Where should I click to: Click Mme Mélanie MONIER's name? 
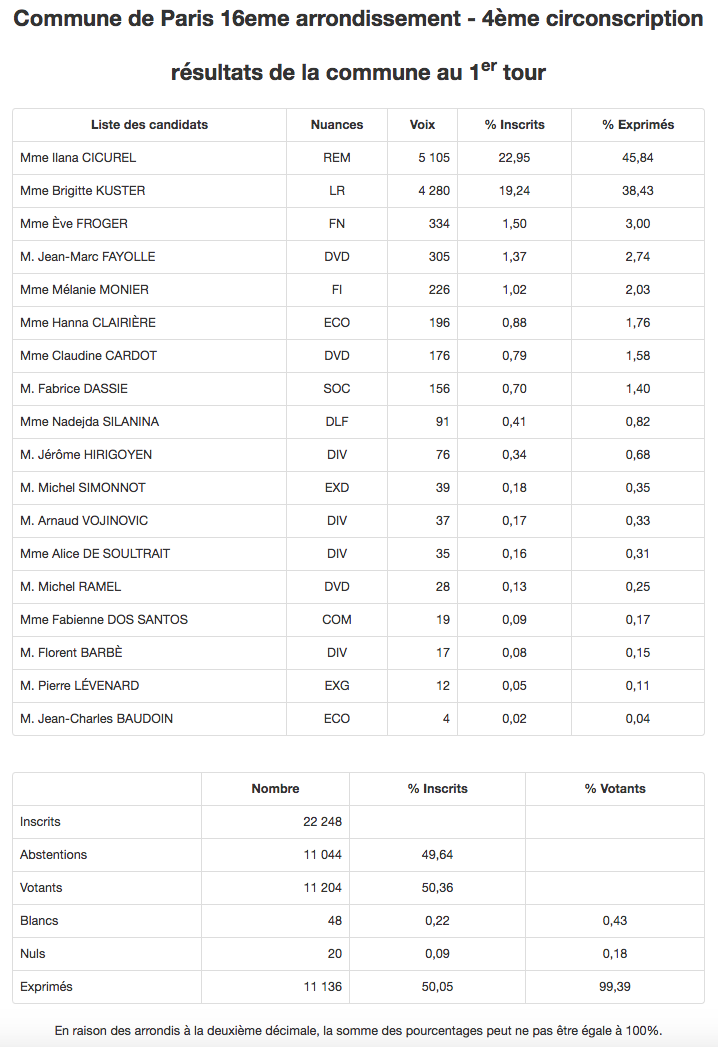[84, 290]
